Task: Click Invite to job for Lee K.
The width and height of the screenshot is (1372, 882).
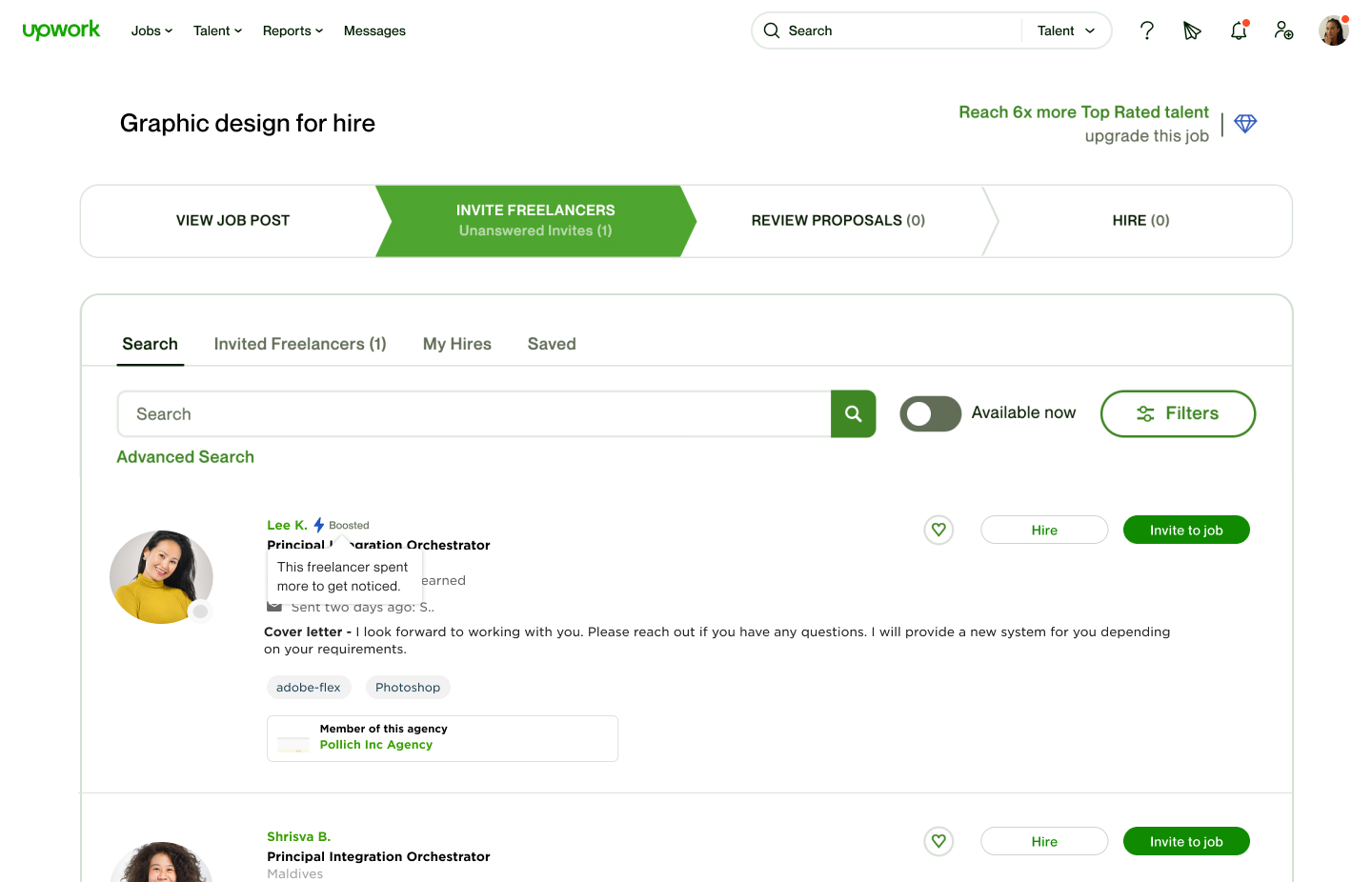Action: tap(1186, 530)
